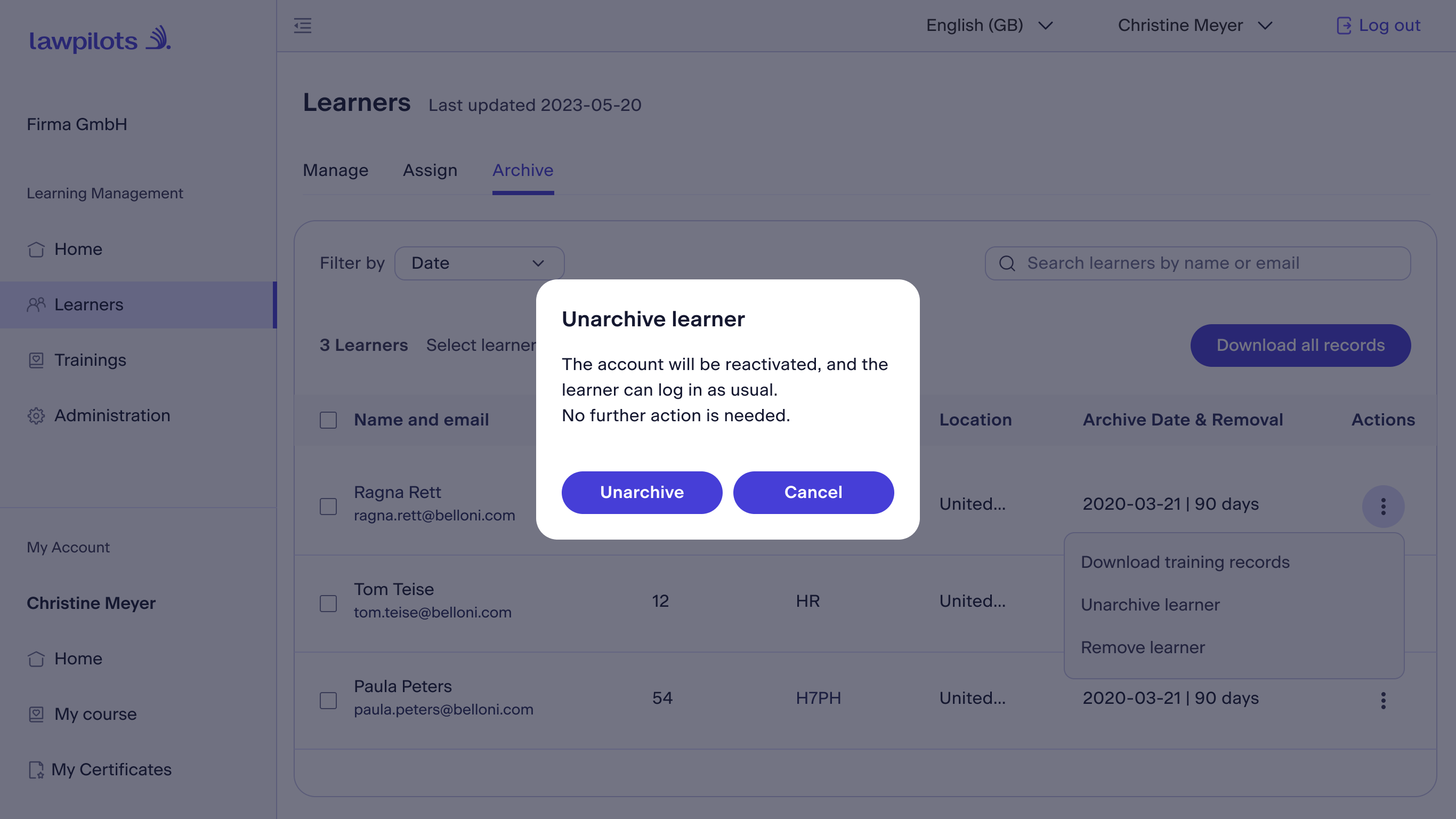Click Paula Peters' H7PH department cell

point(818,698)
